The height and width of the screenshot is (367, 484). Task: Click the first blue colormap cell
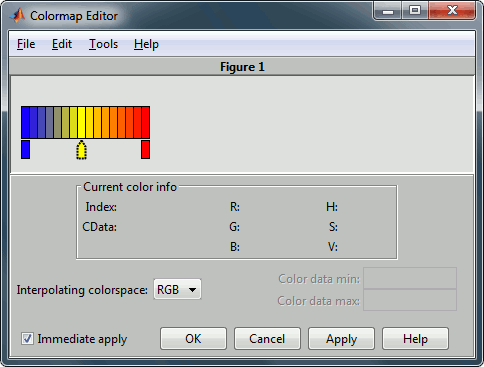[x=25, y=122]
